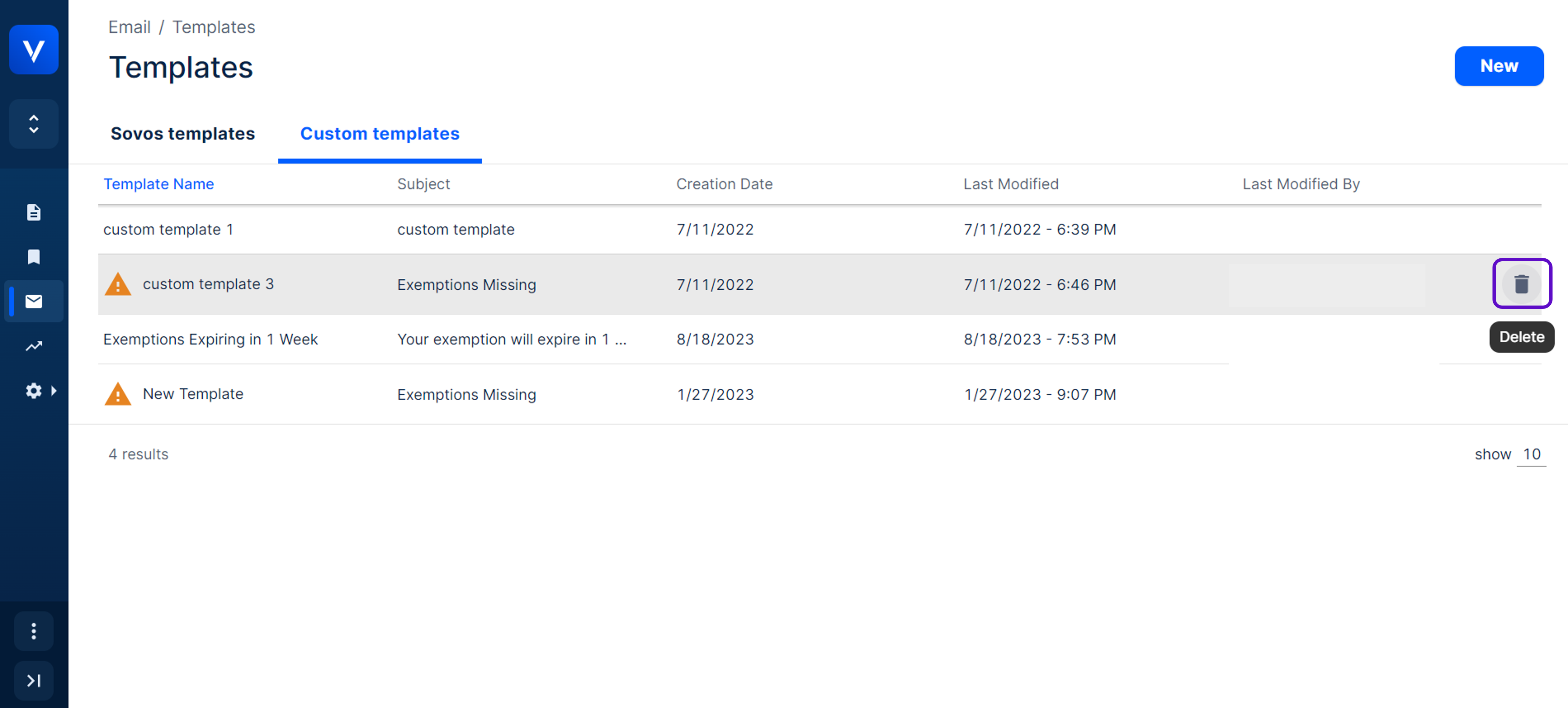The image size is (1568, 708).
Task: Open the documents icon in sidebar
Action: [34, 212]
